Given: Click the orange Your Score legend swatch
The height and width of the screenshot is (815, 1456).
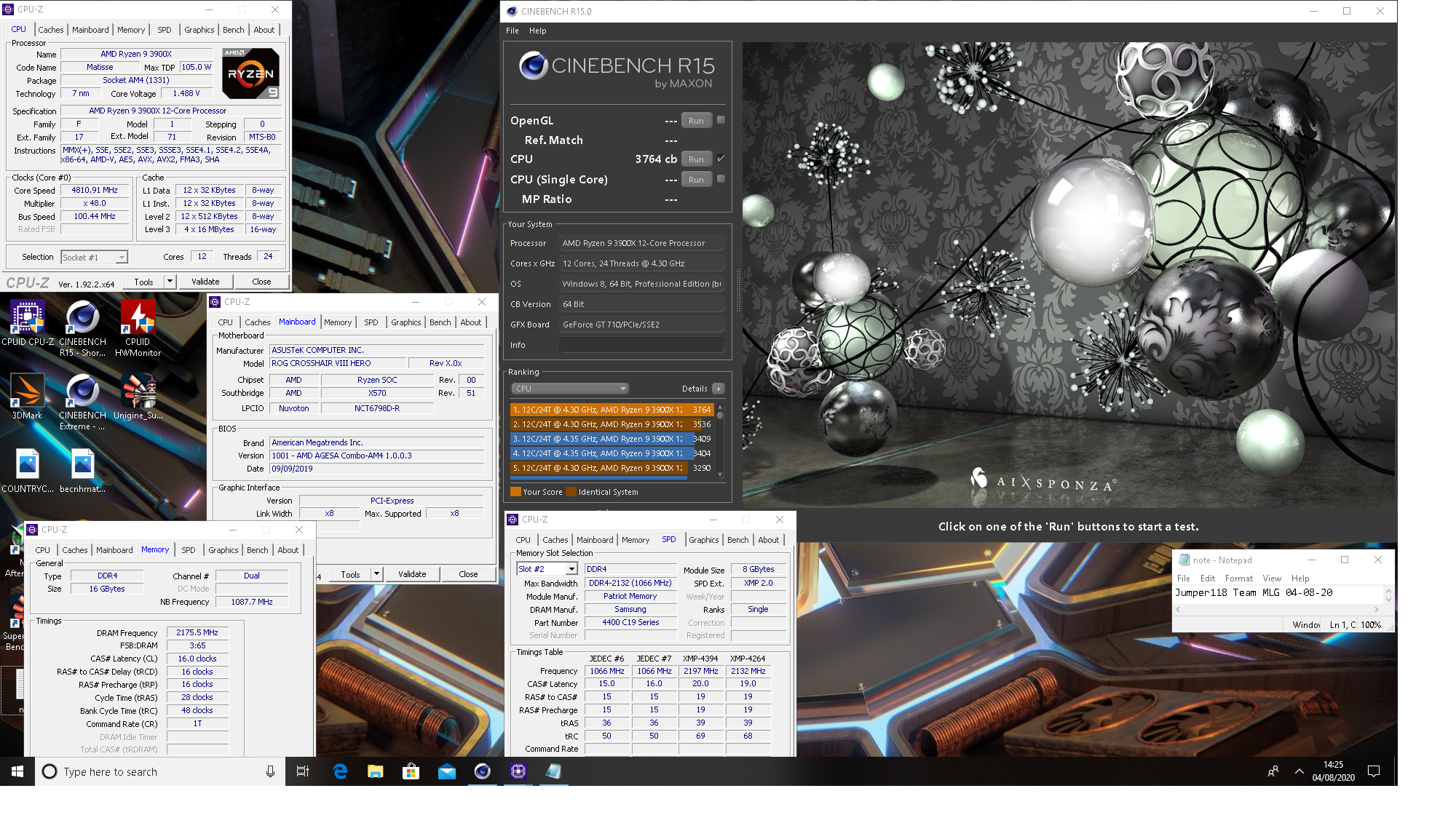Looking at the screenshot, I should [515, 492].
